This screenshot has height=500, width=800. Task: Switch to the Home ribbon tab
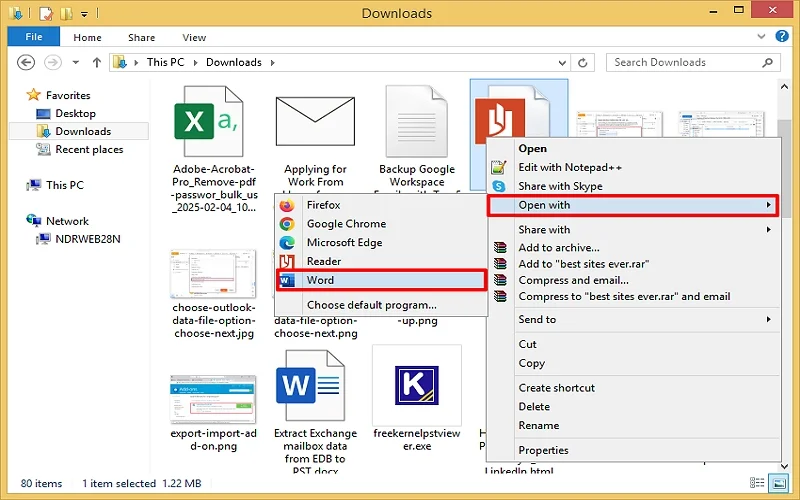pos(87,37)
